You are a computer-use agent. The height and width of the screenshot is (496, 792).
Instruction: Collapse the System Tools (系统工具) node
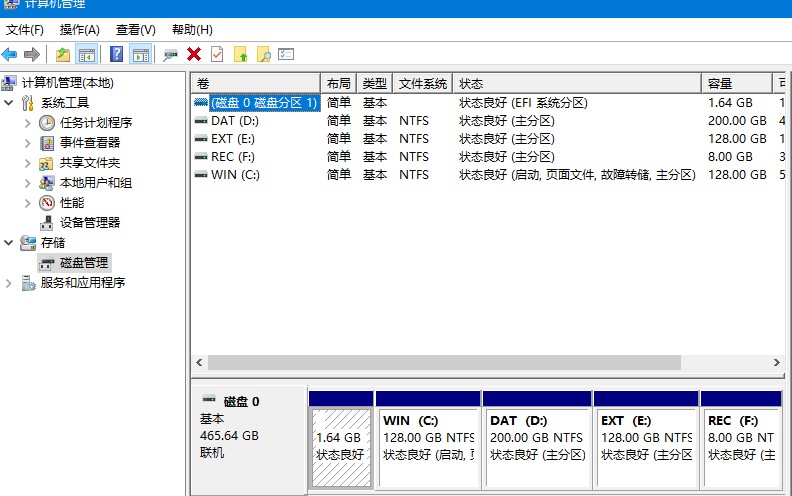click(x=9, y=103)
